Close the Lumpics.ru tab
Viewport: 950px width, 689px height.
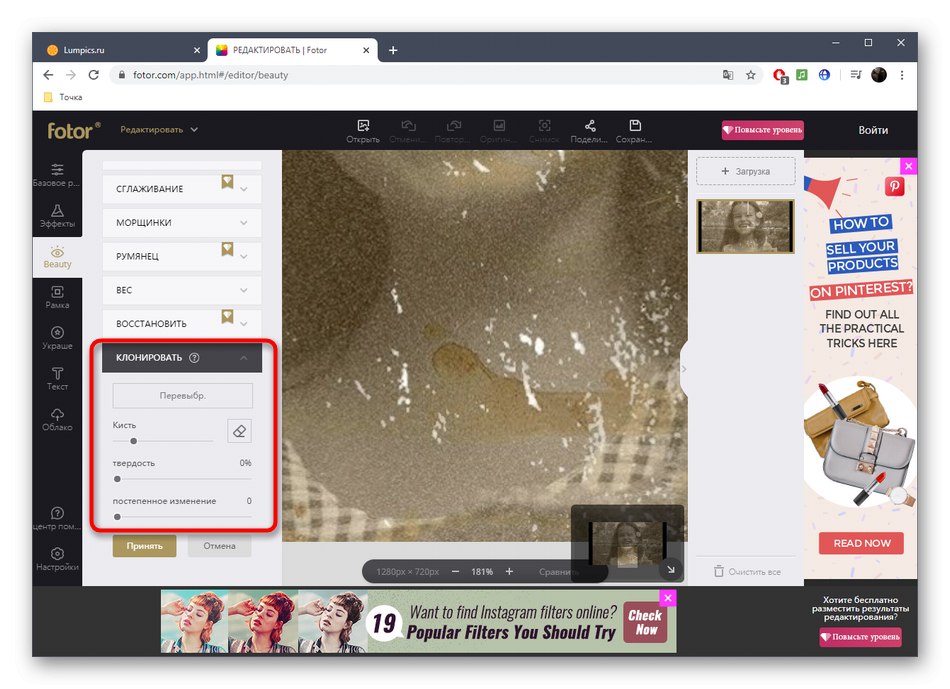point(196,50)
